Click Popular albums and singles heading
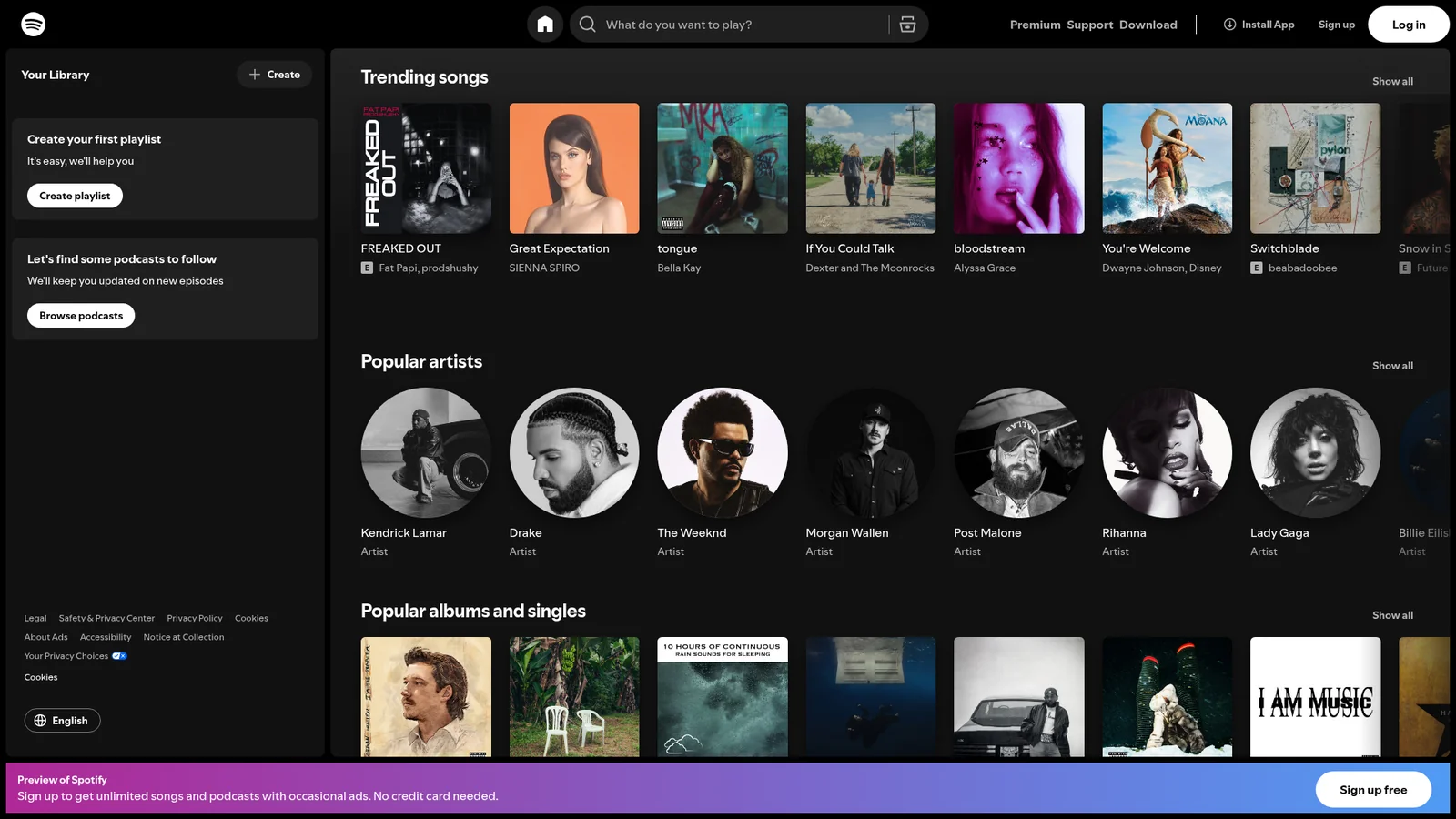The image size is (1456, 819). (473, 612)
